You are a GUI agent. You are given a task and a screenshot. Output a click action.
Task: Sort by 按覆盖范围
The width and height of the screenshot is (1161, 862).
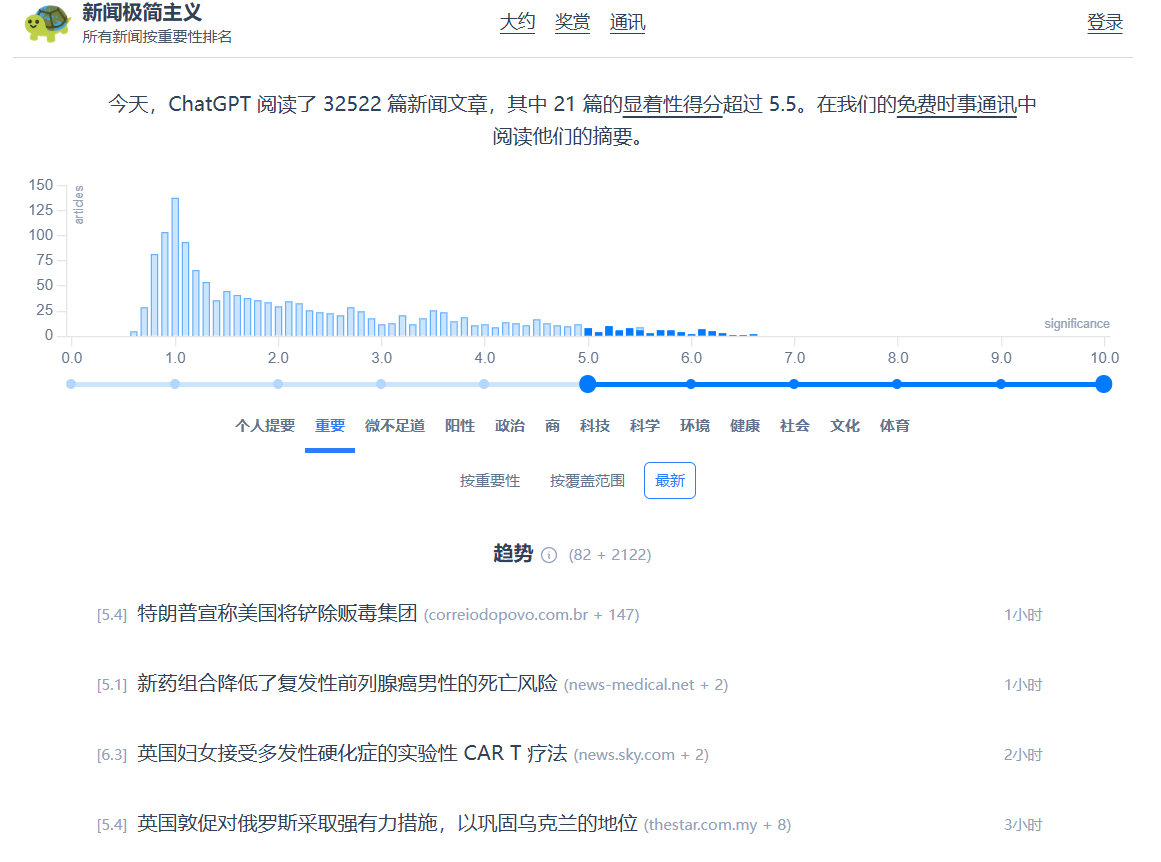(x=587, y=481)
